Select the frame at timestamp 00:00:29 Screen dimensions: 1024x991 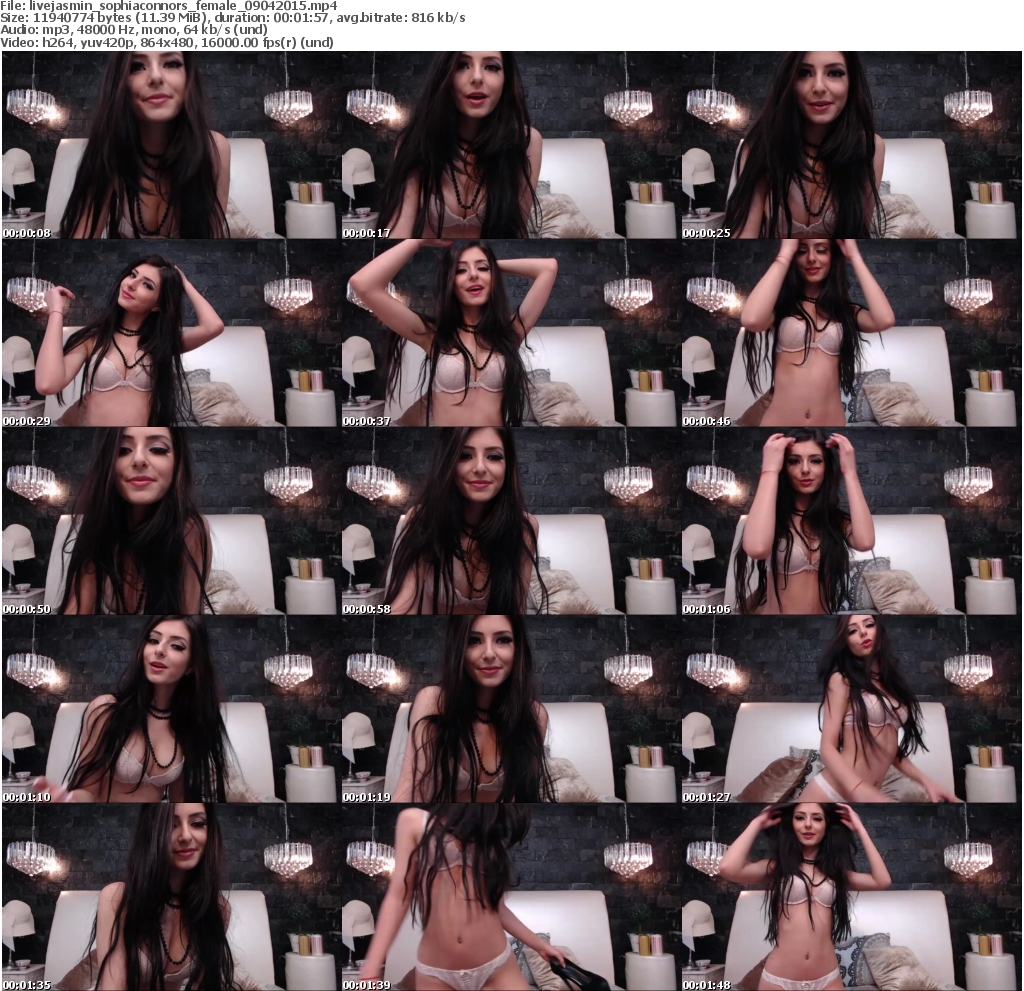pyautogui.click(x=171, y=333)
